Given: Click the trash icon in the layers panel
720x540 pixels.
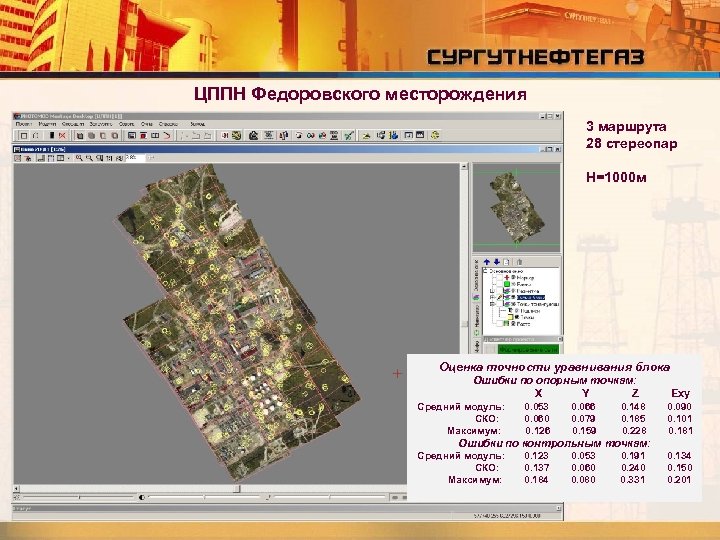Looking at the screenshot, I should click(519, 262).
